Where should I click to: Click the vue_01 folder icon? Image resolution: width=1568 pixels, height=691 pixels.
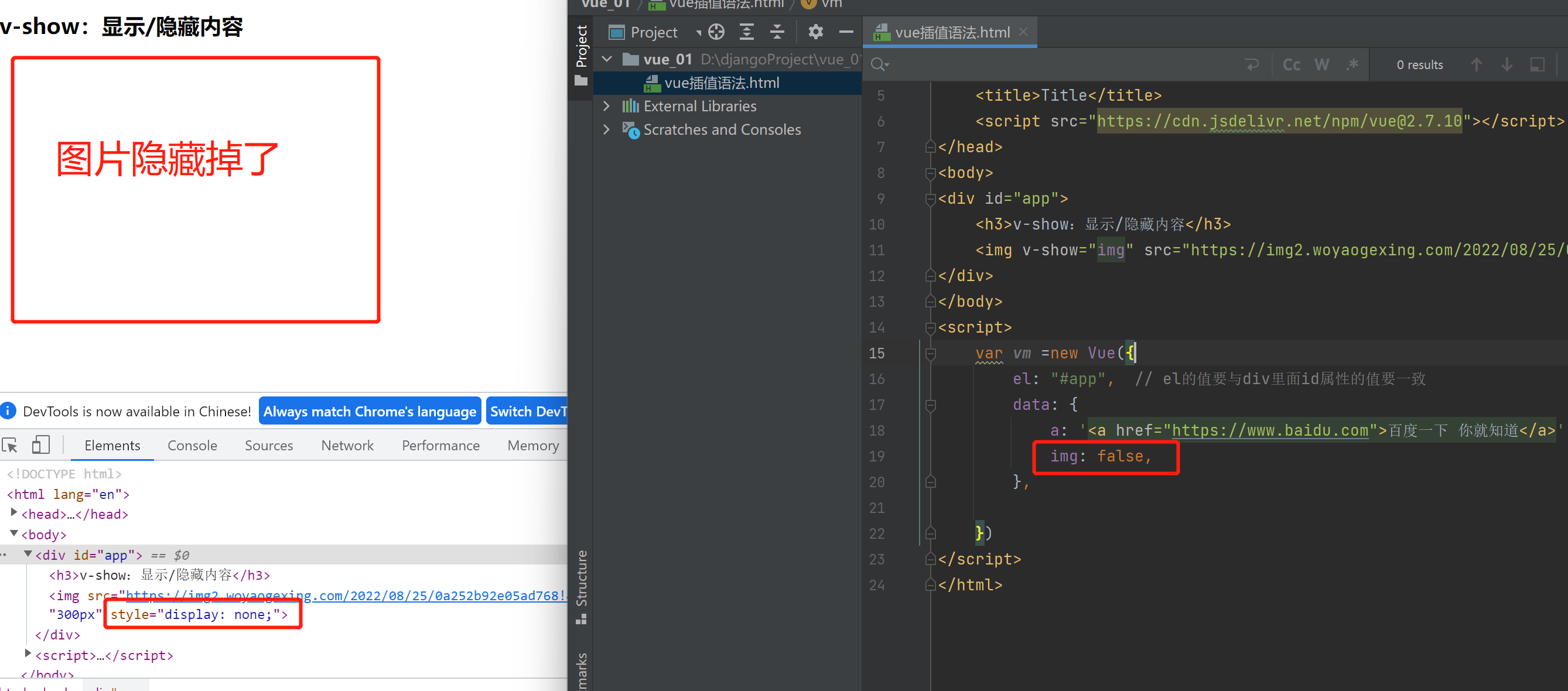[x=631, y=59]
